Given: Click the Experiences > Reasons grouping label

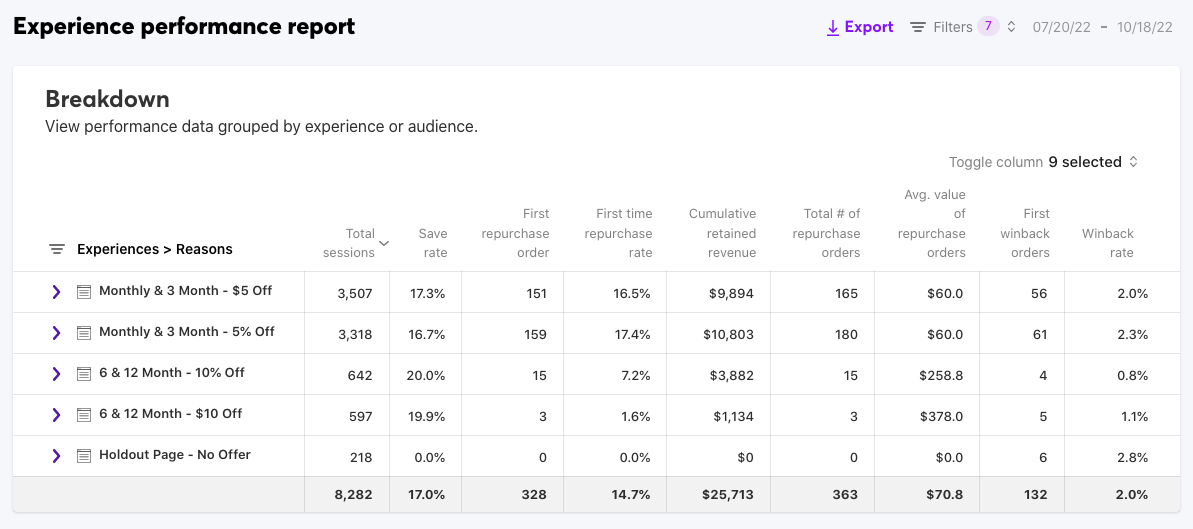Looking at the screenshot, I should [154, 249].
